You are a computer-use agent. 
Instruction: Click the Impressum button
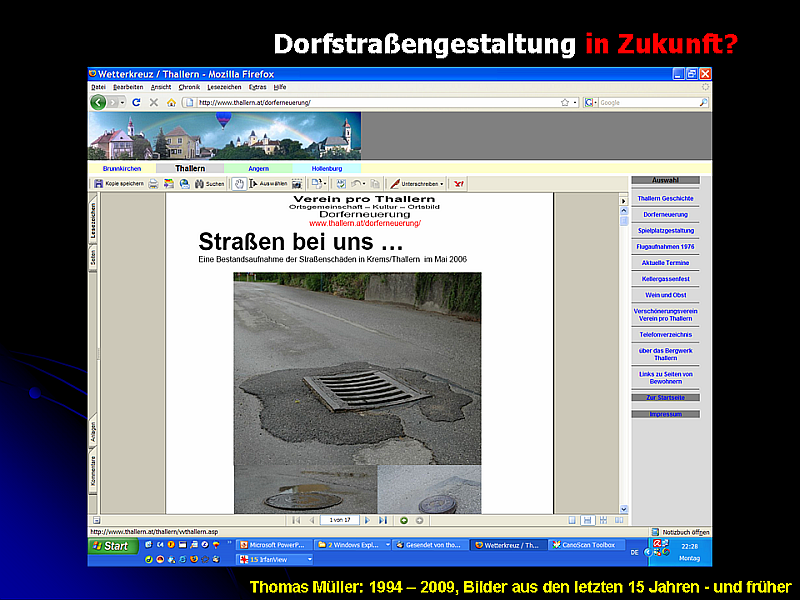tap(666, 414)
